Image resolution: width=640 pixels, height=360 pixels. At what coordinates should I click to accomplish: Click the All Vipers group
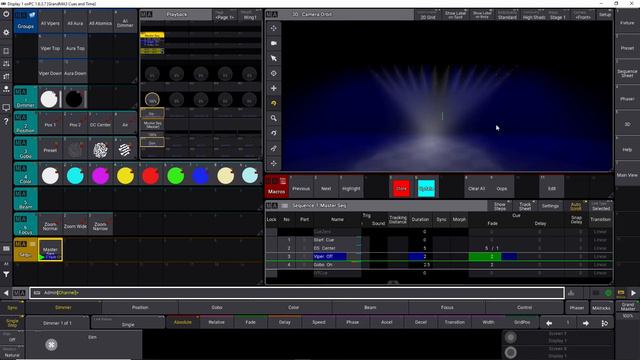point(50,22)
